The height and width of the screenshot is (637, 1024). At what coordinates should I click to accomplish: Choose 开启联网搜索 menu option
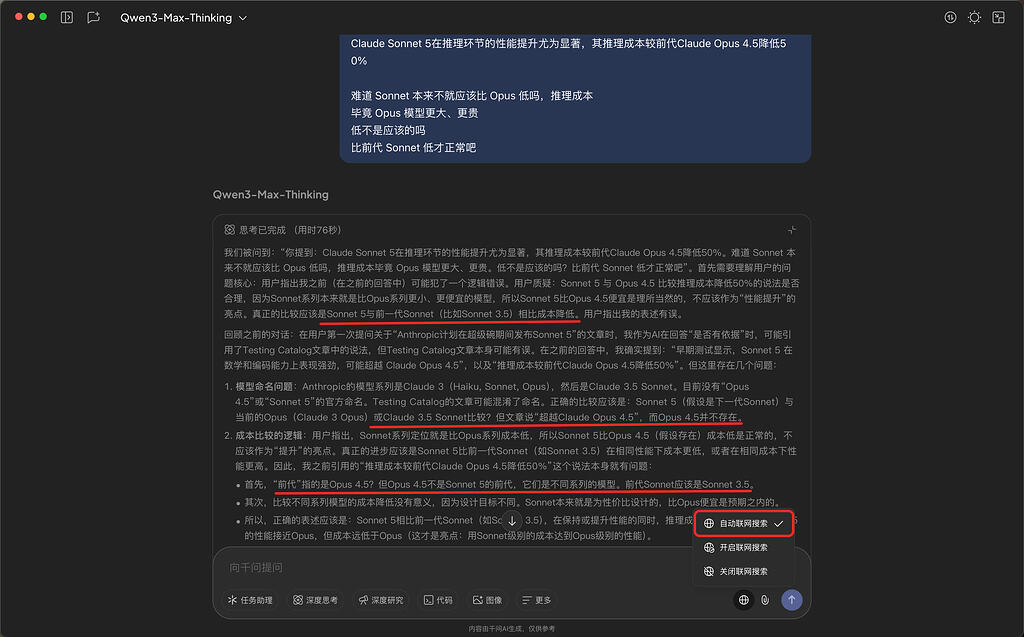click(744, 547)
